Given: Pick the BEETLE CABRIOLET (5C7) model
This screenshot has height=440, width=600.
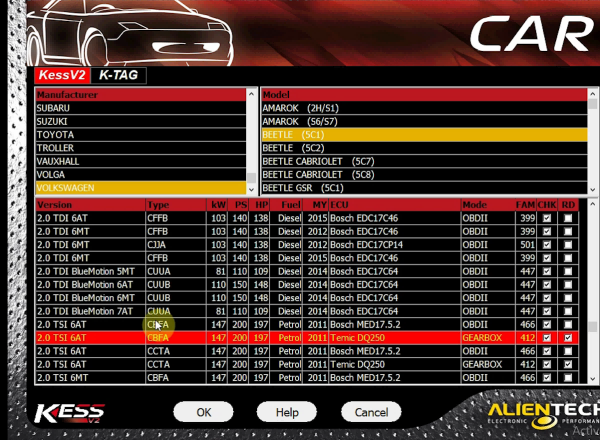Looking at the screenshot, I should click(x=424, y=161).
